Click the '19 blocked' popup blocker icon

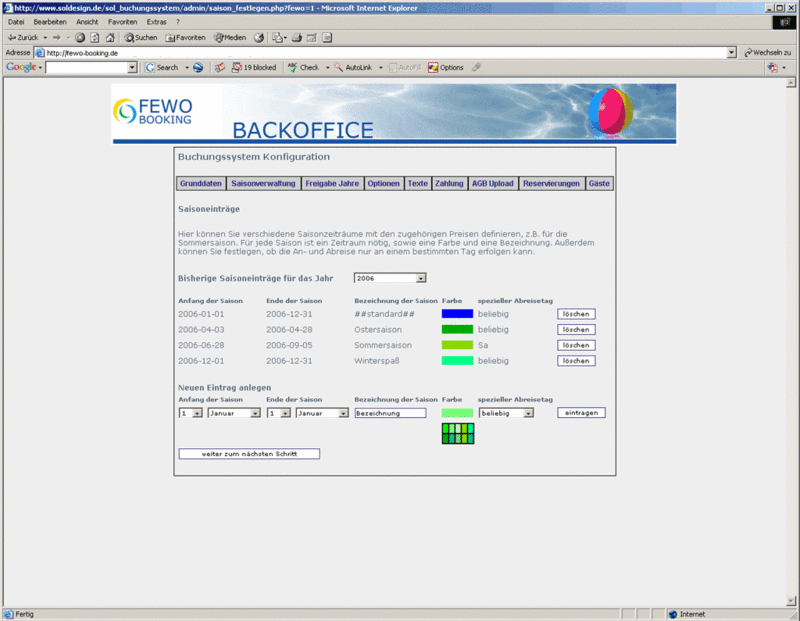coord(253,67)
